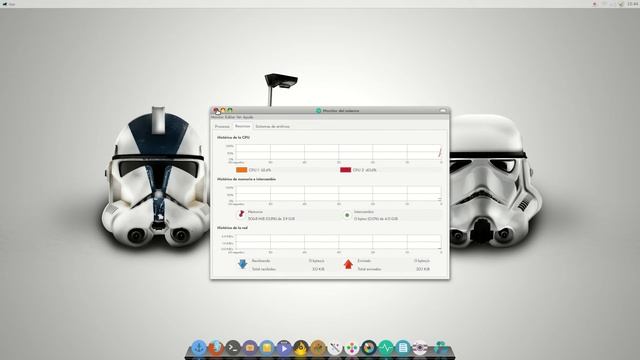This screenshot has width=640, height=360.
Task: Click the memory pie chart icon
Action: [241, 214]
